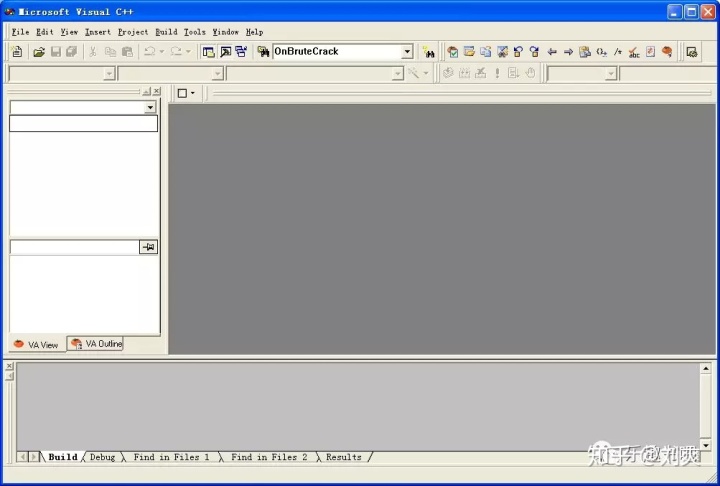720x486 pixels.
Task: Click the Save floppy disk icon
Action: pyautogui.click(x=56, y=51)
